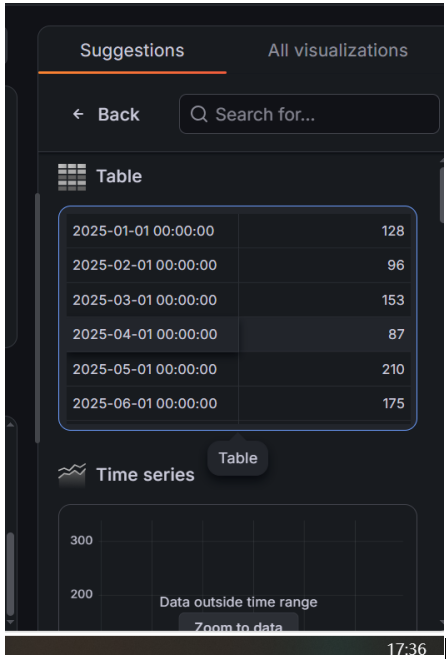Viewport: 446px width, 660px height.
Task: Go back with the Back button
Action: click(x=106, y=114)
